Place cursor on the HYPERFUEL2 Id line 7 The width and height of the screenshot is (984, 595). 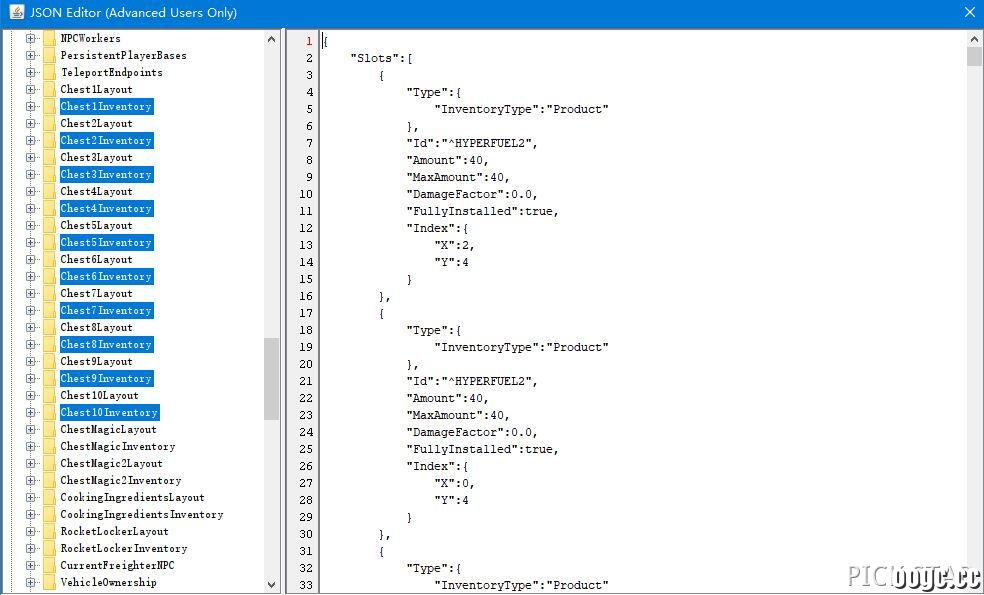(472, 143)
